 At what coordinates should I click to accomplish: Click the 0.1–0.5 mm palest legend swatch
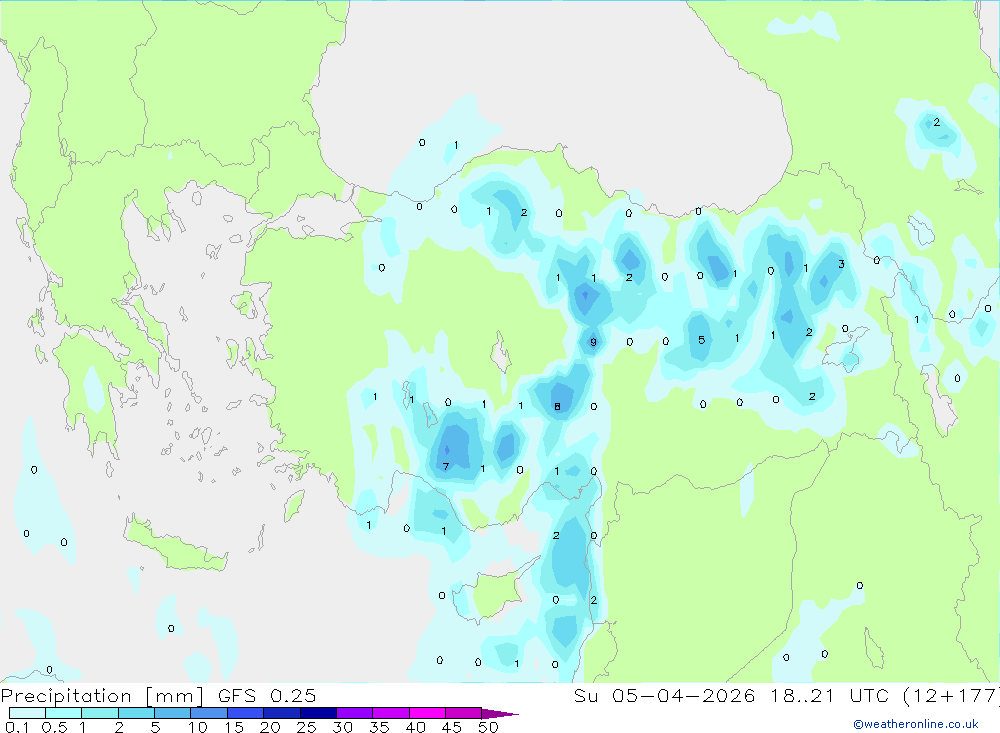pos(27,713)
